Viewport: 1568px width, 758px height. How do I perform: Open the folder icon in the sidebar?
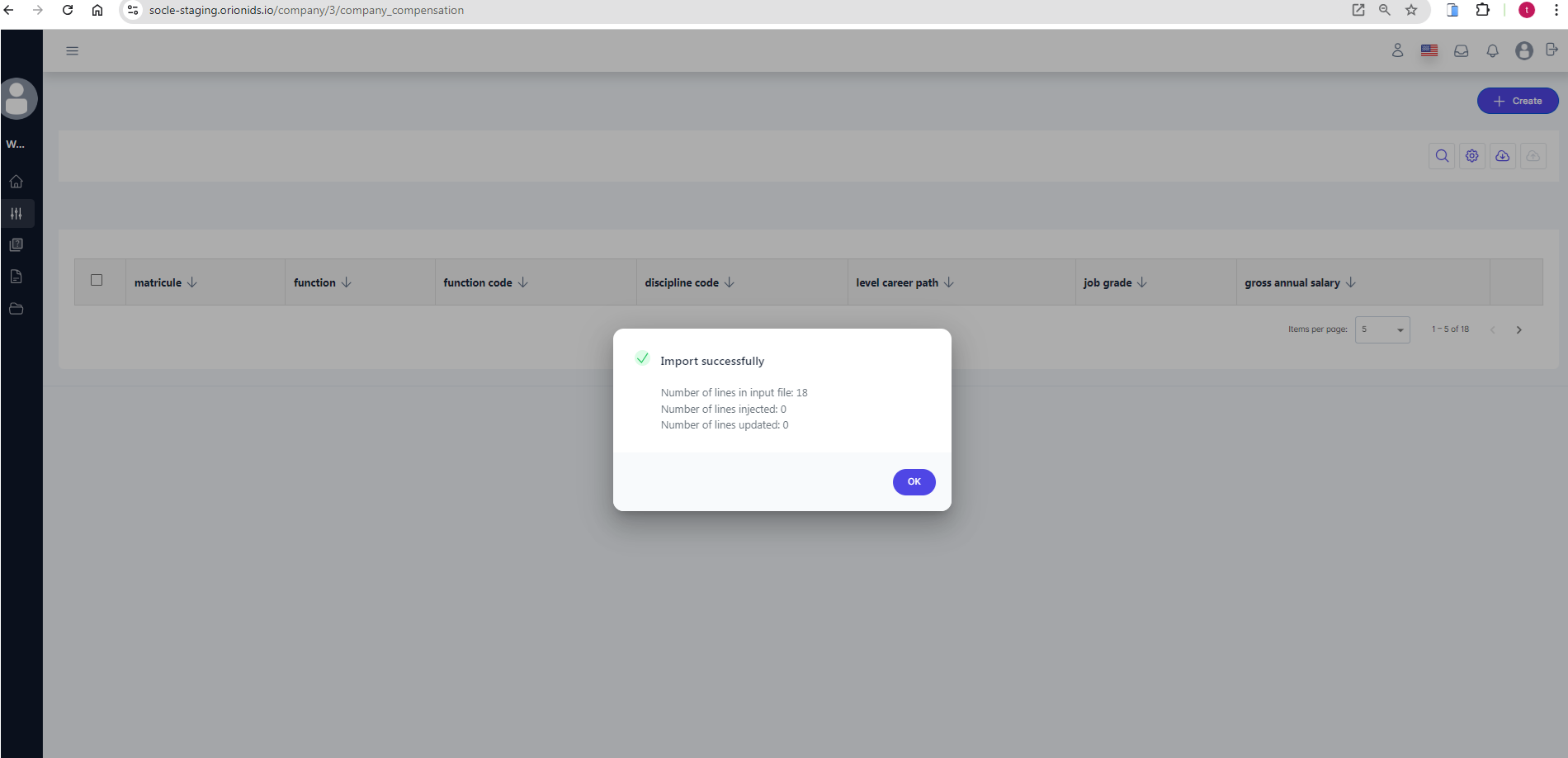pos(17,309)
